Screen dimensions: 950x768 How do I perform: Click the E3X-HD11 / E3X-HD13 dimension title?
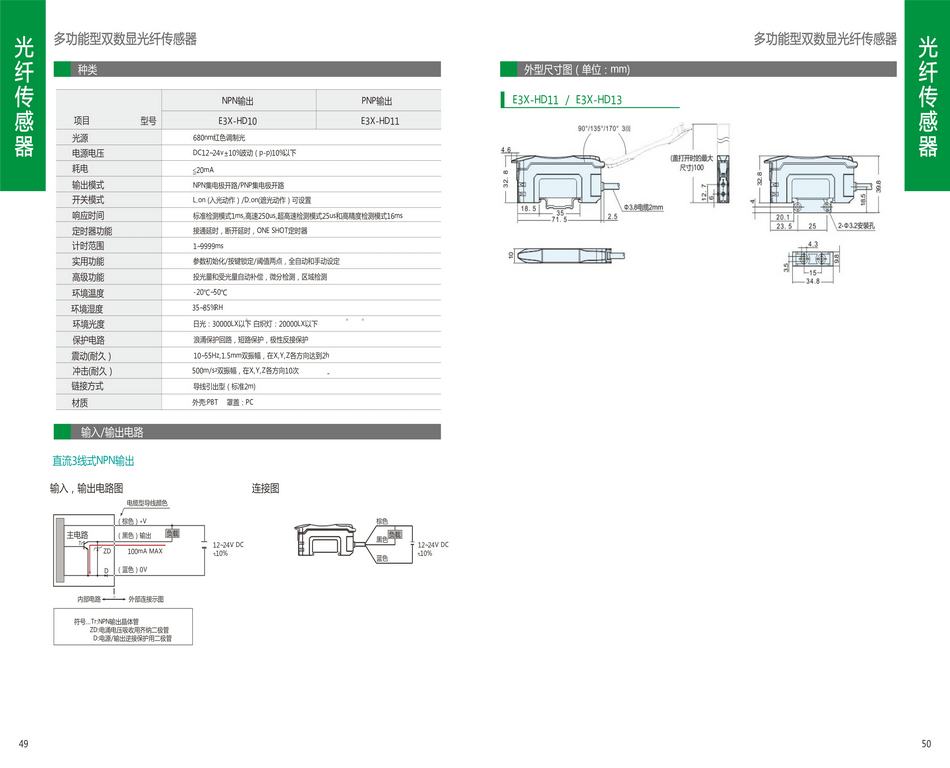[566, 100]
